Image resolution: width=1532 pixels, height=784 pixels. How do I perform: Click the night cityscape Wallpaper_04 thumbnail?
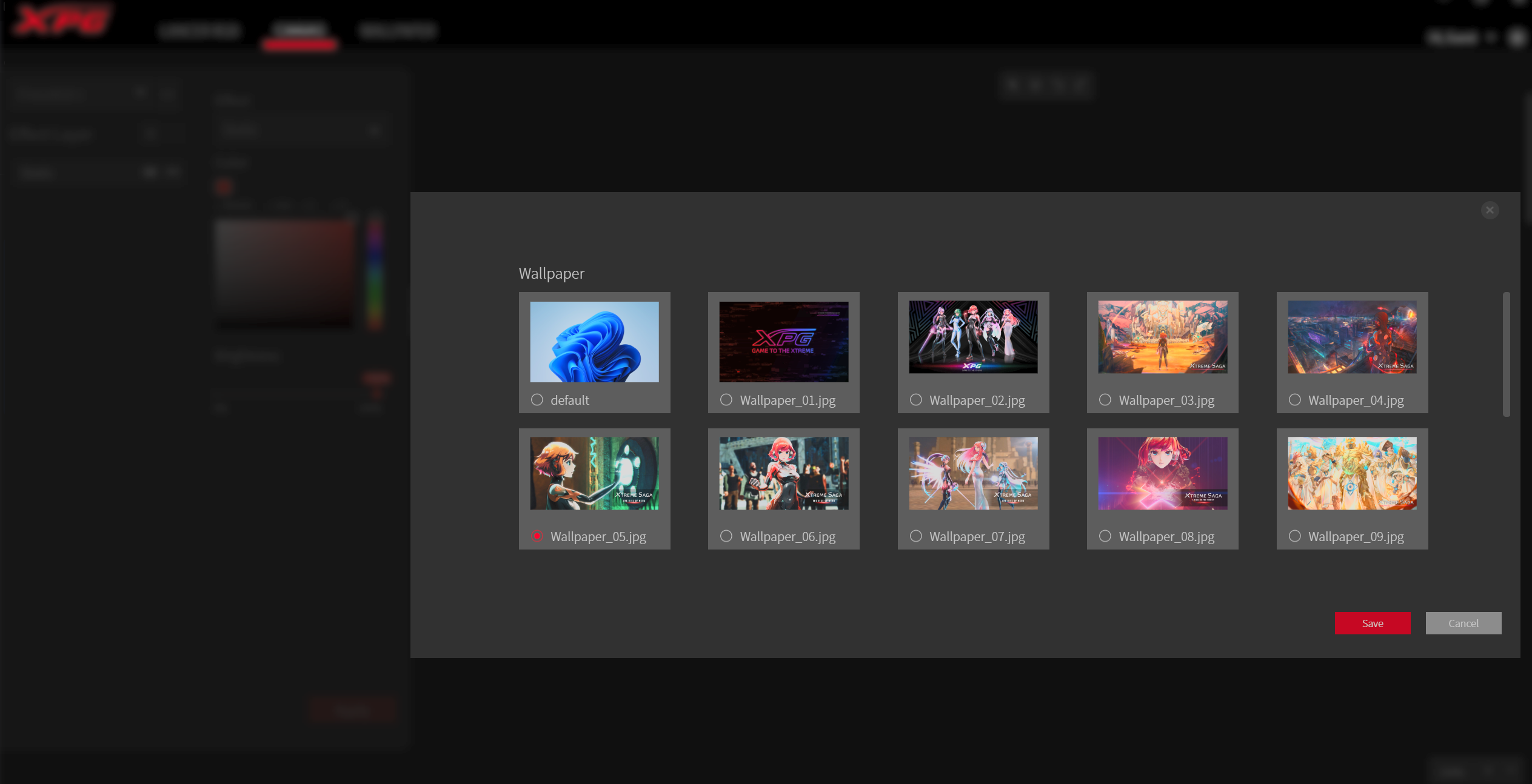tap(1352, 337)
